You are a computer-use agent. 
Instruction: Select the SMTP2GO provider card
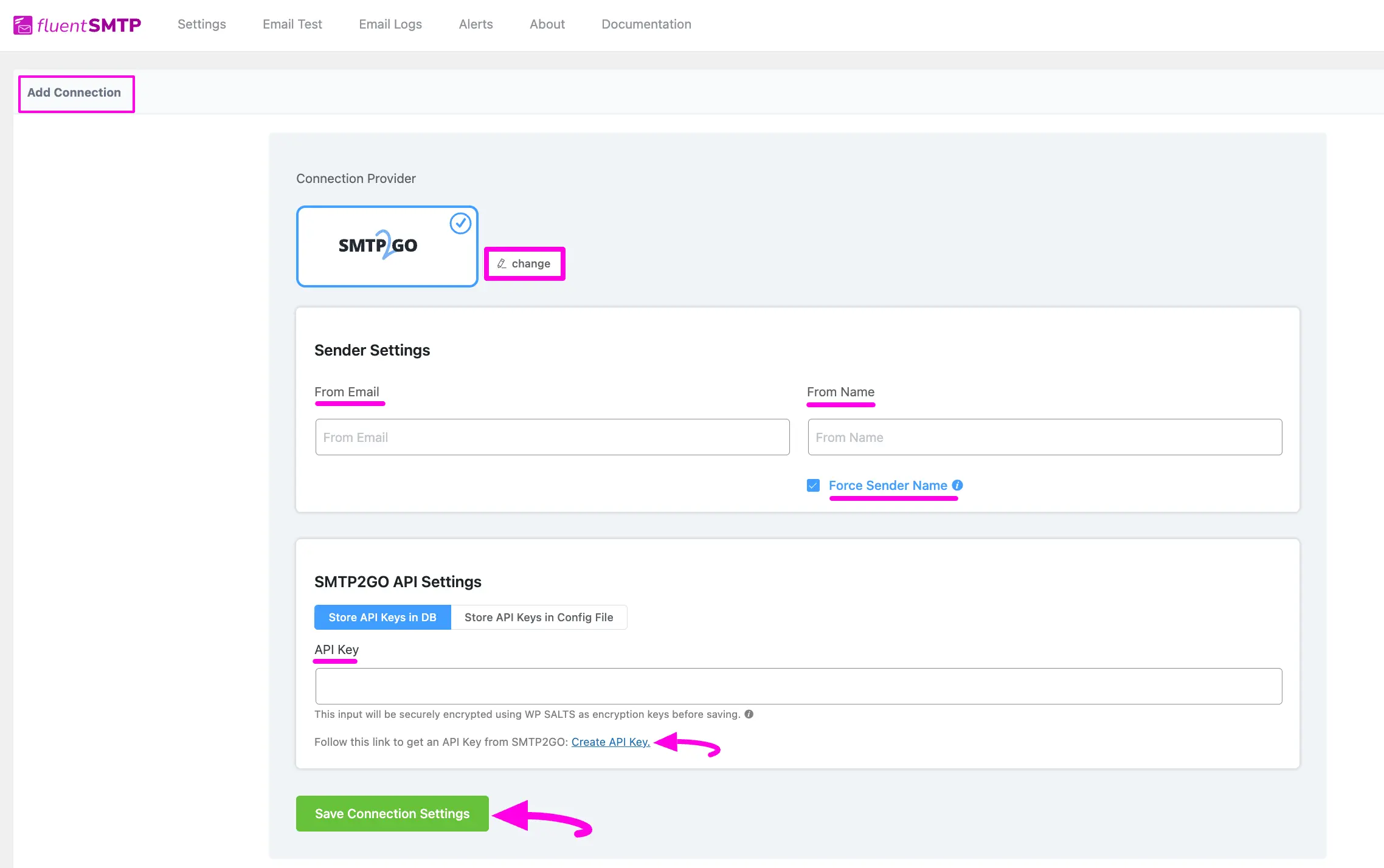click(x=387, y=246)
